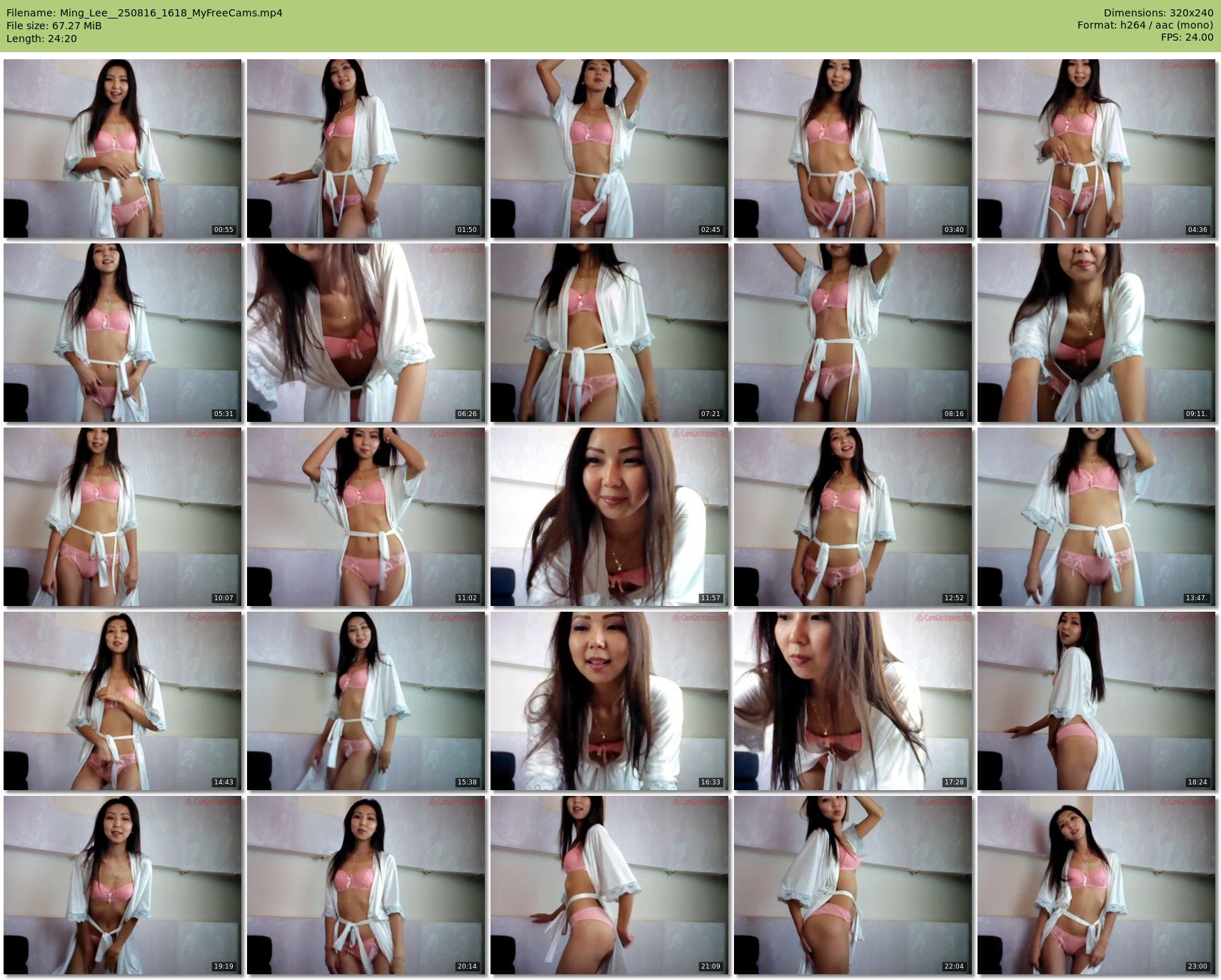Open the frame marked 01:50
1221x980 pixels.
tap(366, 148)
